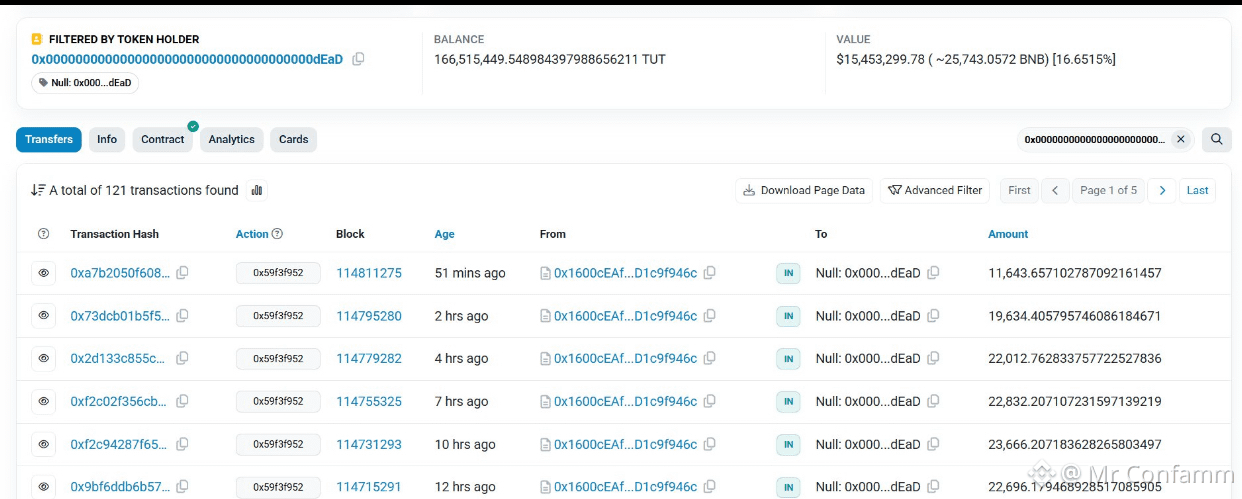The image size is (1242, 499).
Task: Copy the dEaD token holder address
Action: 358,59
